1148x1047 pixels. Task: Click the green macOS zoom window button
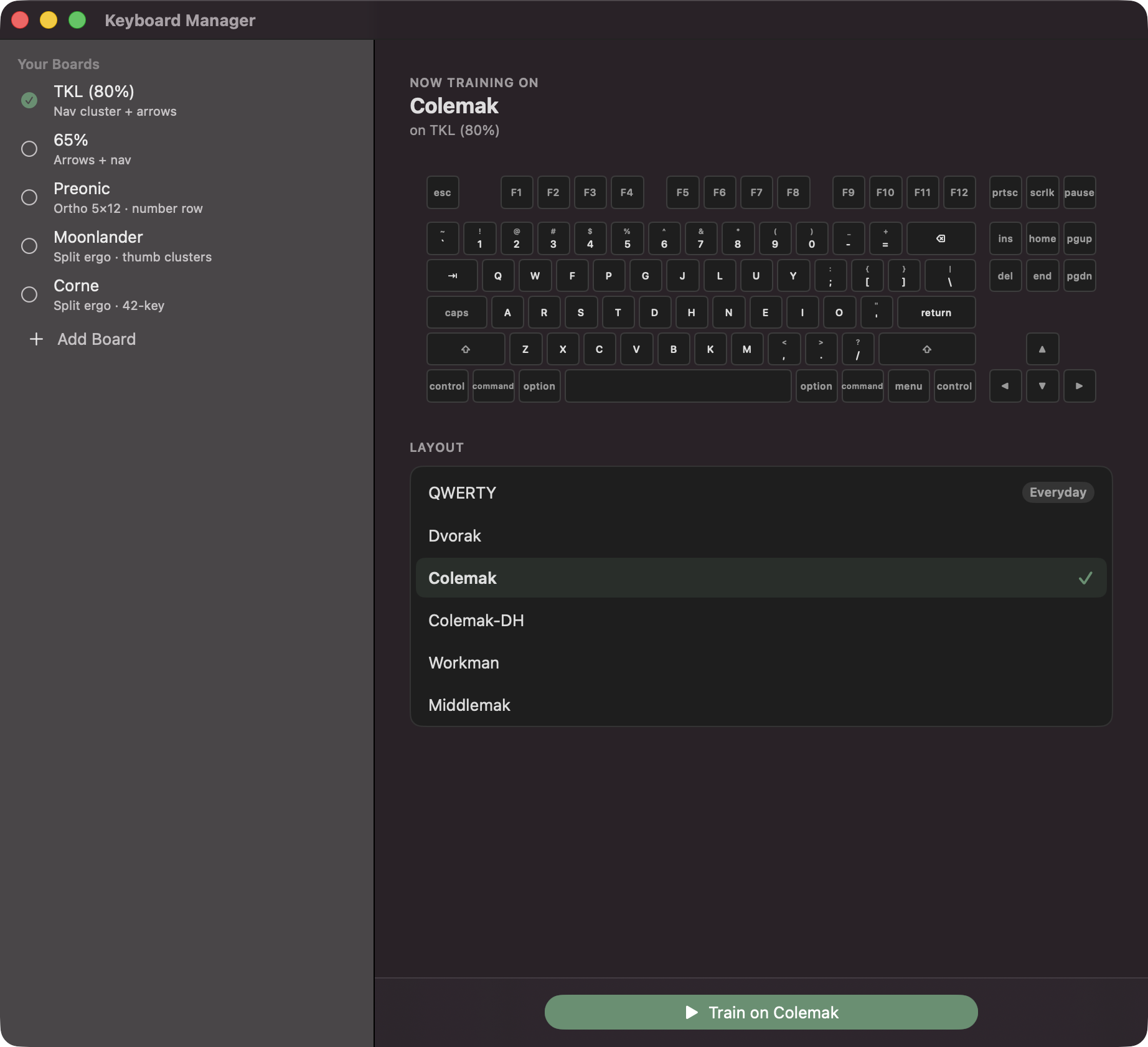point(77,20)
